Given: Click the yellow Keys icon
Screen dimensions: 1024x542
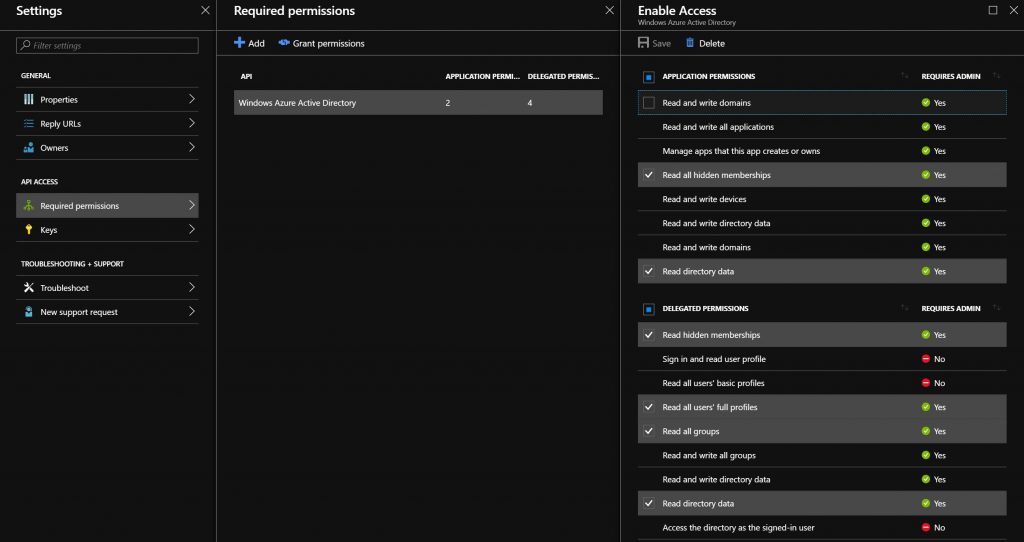Looking at the screenshot, I should tap(29, 230).
